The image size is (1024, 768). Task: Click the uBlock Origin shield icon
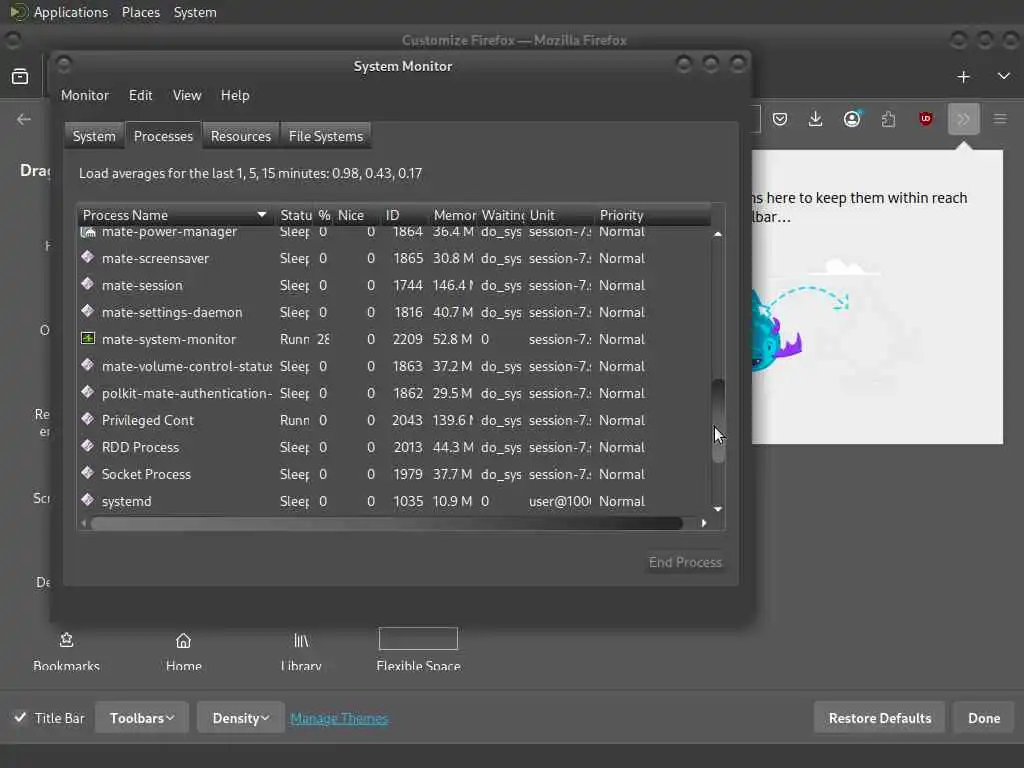[925, 119]
